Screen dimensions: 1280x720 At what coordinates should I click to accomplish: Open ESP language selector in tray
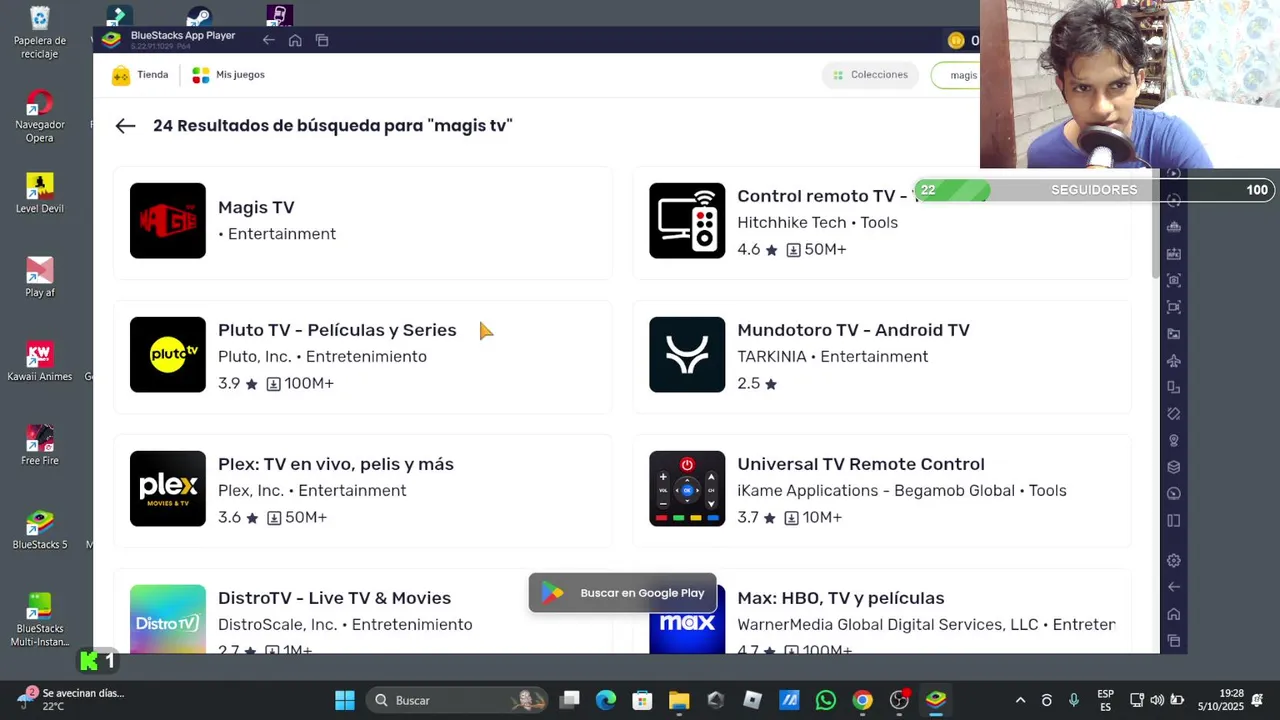[x=1105, y=699]
